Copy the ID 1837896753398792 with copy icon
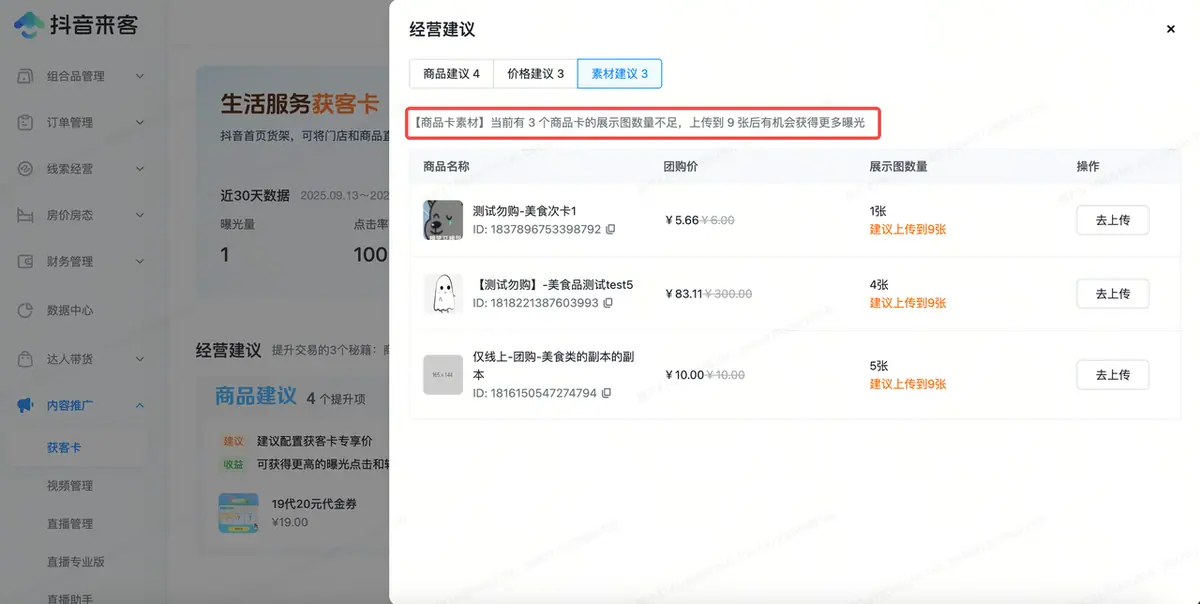1200x604 pixels. 611,229
